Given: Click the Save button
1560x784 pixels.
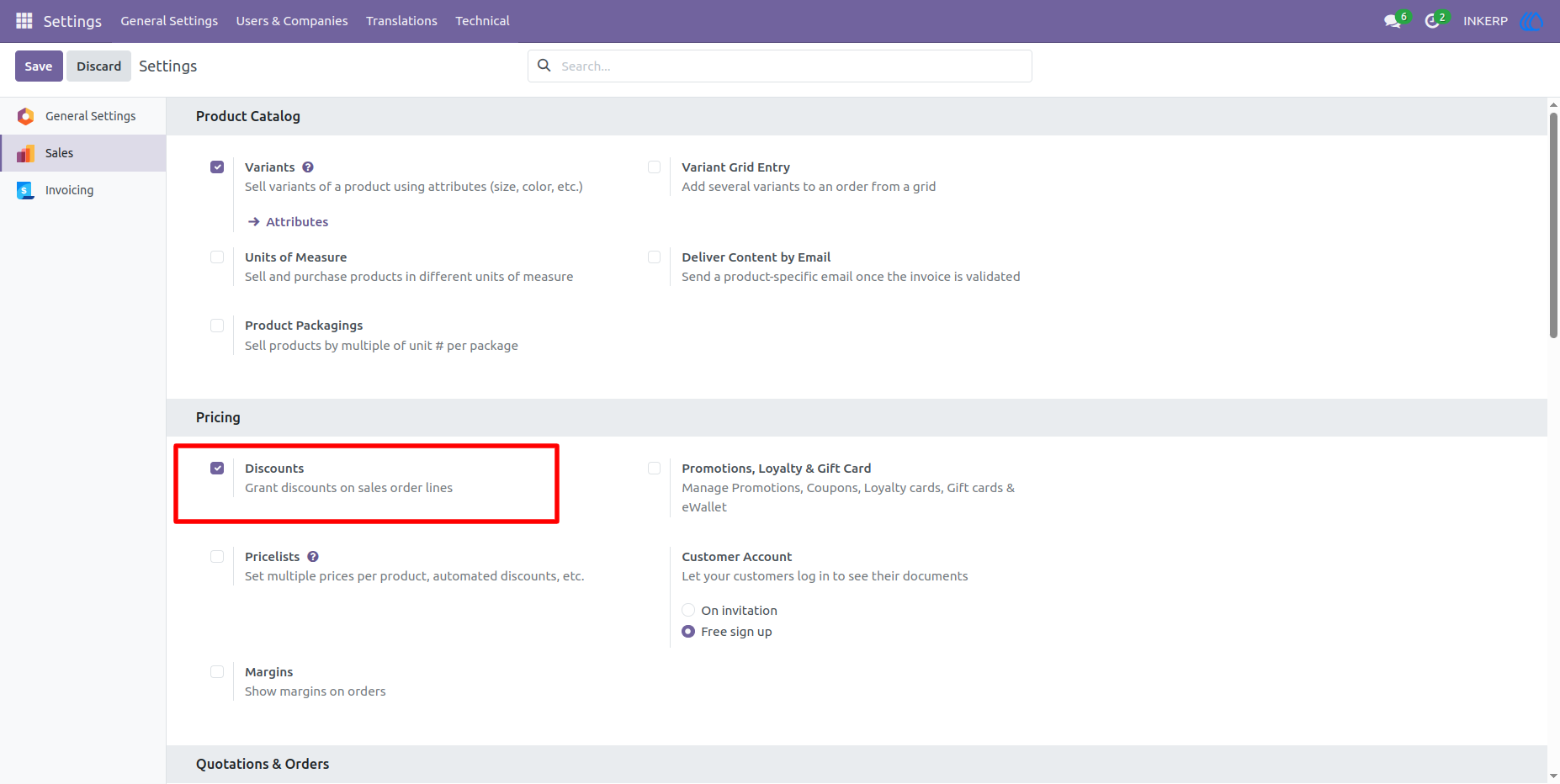Looking at the screenshot, I should 39,66.
